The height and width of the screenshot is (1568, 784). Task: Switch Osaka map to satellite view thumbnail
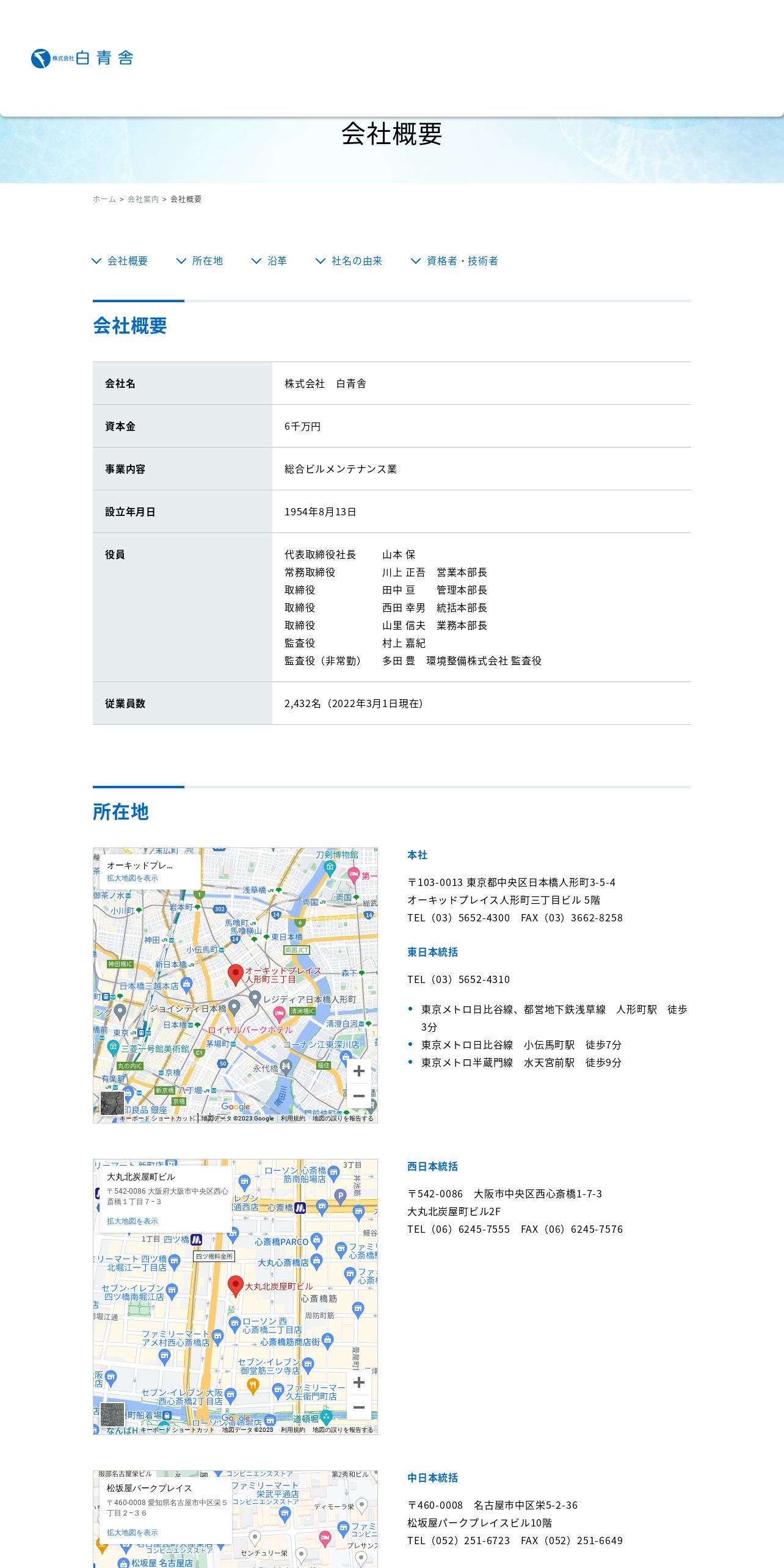112,1415
